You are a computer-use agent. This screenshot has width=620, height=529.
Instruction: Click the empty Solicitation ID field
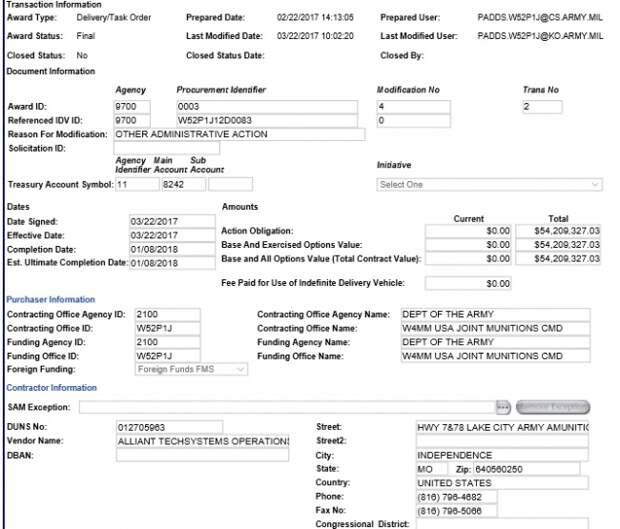(166, 148)
